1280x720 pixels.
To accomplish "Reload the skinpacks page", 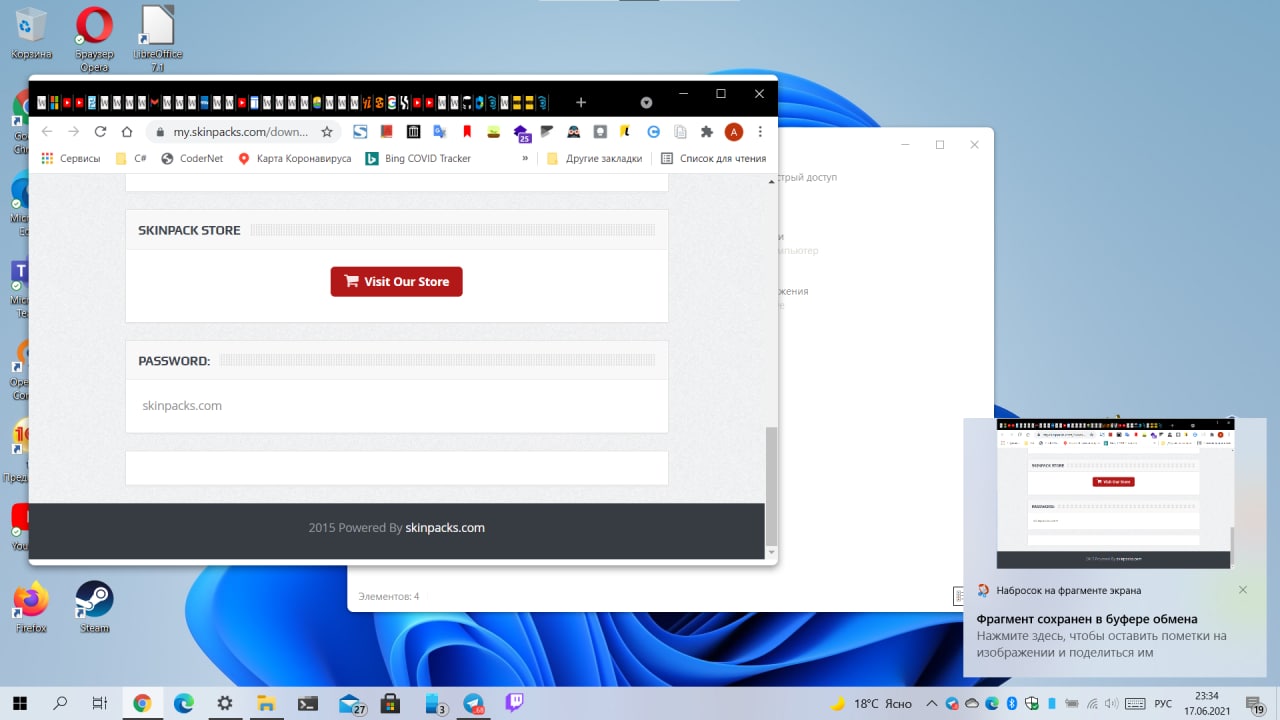I will click(x=100, y=132).
